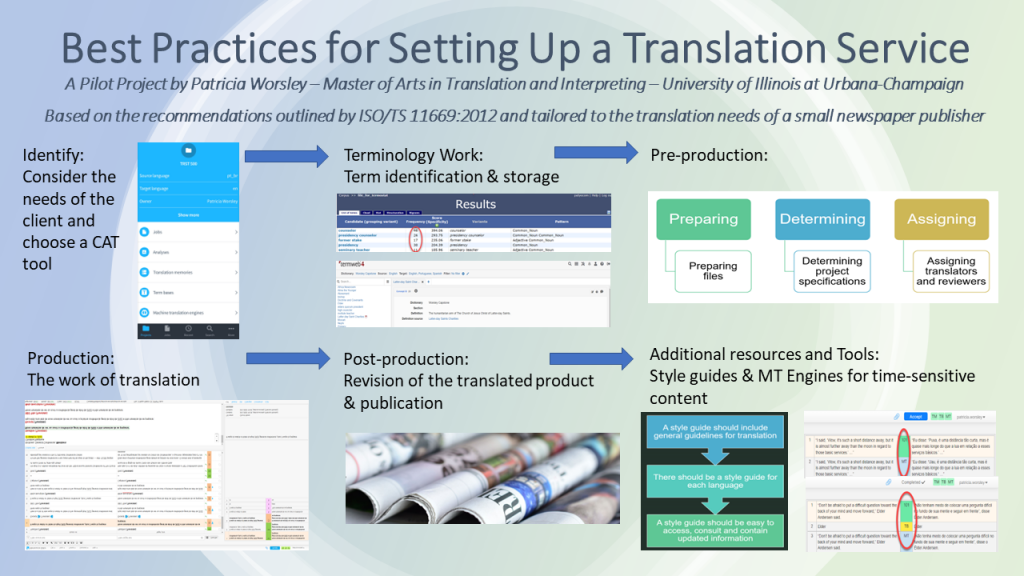Screen dimensions: 1024x576
Task: Click the Additional resources and Tools heading
Action: 764,354
